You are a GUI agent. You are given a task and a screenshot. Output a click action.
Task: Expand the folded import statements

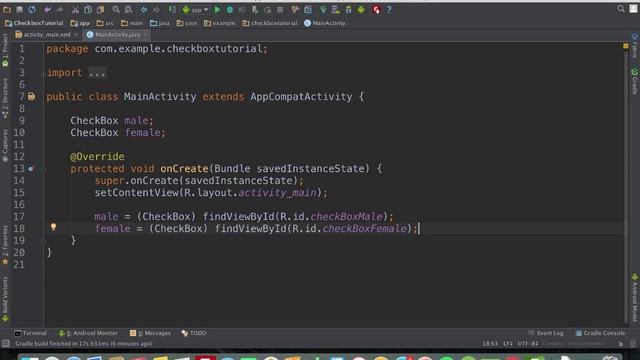pyautogui.click(x=97, y=73)
